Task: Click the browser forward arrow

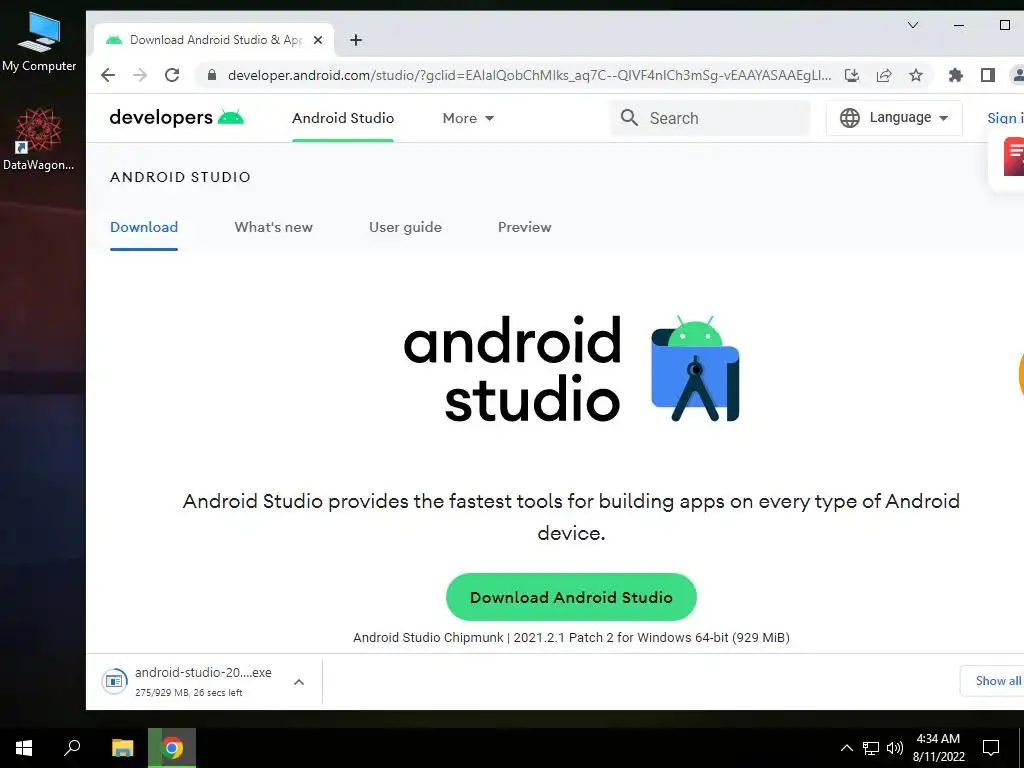Action: tap(140, 75)
